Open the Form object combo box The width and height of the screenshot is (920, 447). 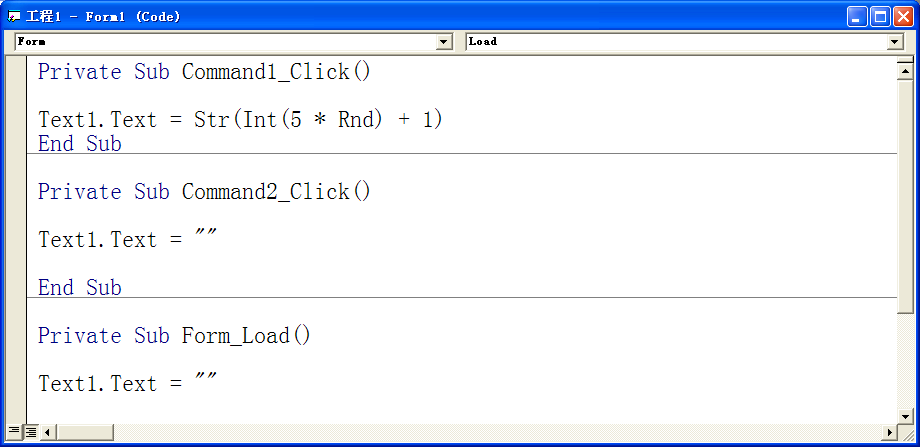click(234, 42)
